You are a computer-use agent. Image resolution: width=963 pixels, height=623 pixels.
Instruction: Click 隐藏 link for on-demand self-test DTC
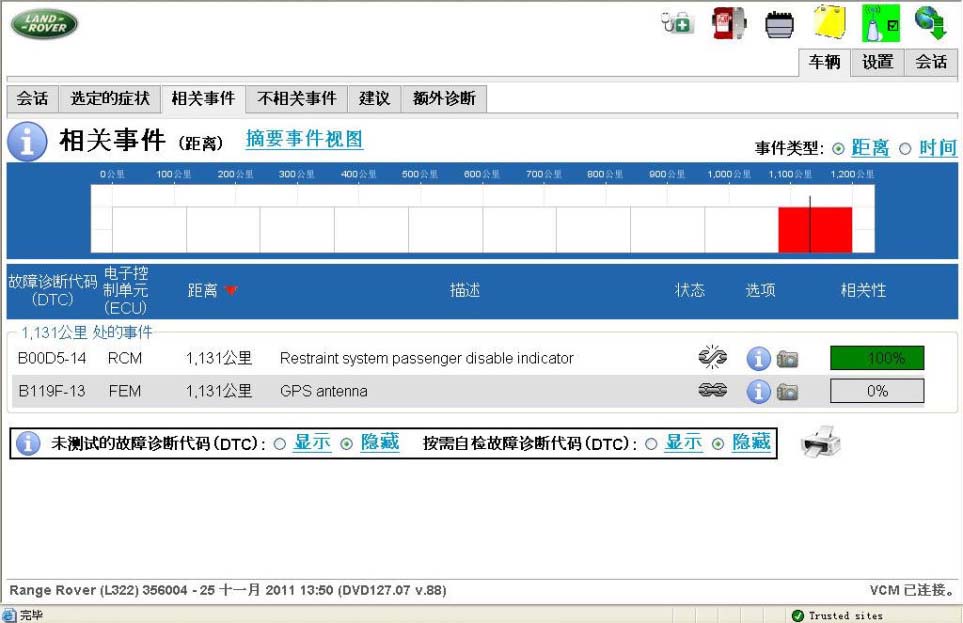point(751,442)
